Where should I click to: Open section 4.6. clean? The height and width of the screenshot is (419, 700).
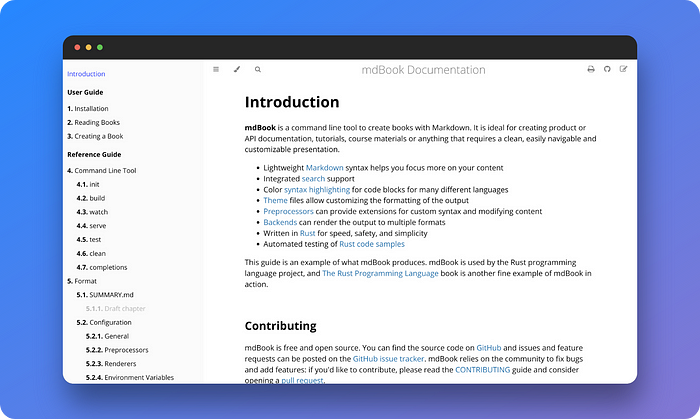tap(91, 253)
